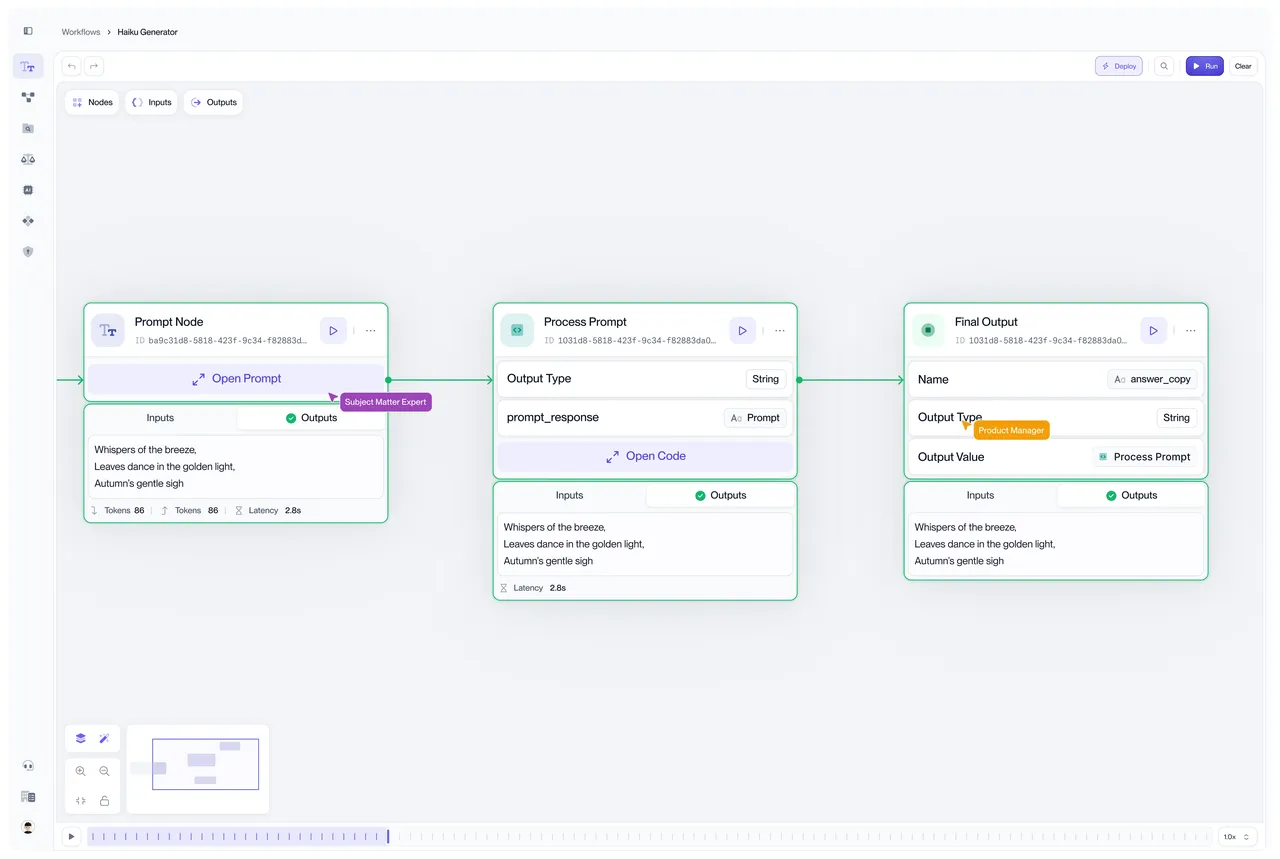Click the Final Output node icon
The width and height of the screenshot is (1280, 859).
click(x=928, y=330)
